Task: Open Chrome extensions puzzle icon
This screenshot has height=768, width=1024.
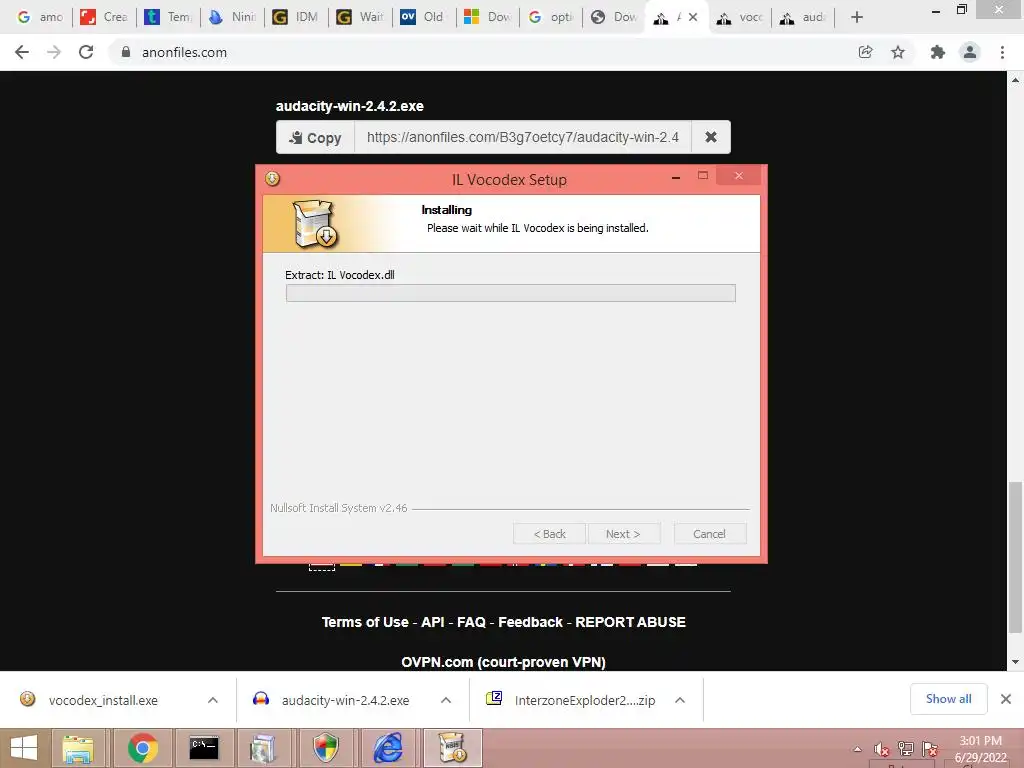Action: pos(937,52)
